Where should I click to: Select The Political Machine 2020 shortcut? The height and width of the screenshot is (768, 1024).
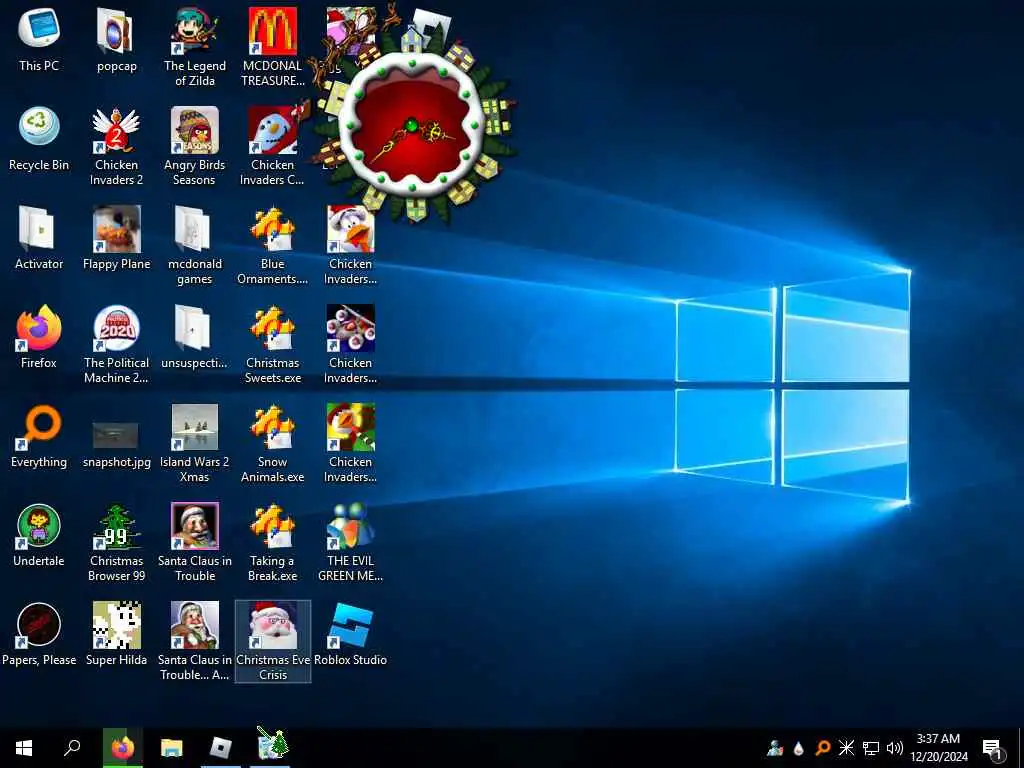[116, 345]
